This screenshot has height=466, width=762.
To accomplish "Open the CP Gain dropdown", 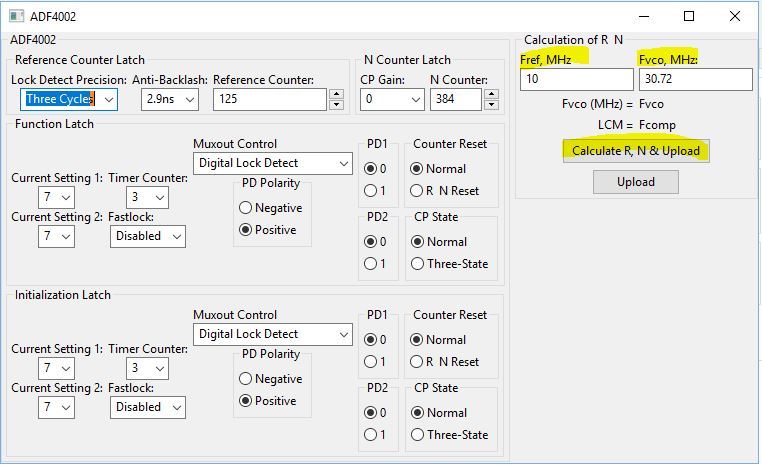I will click(392, 99).
